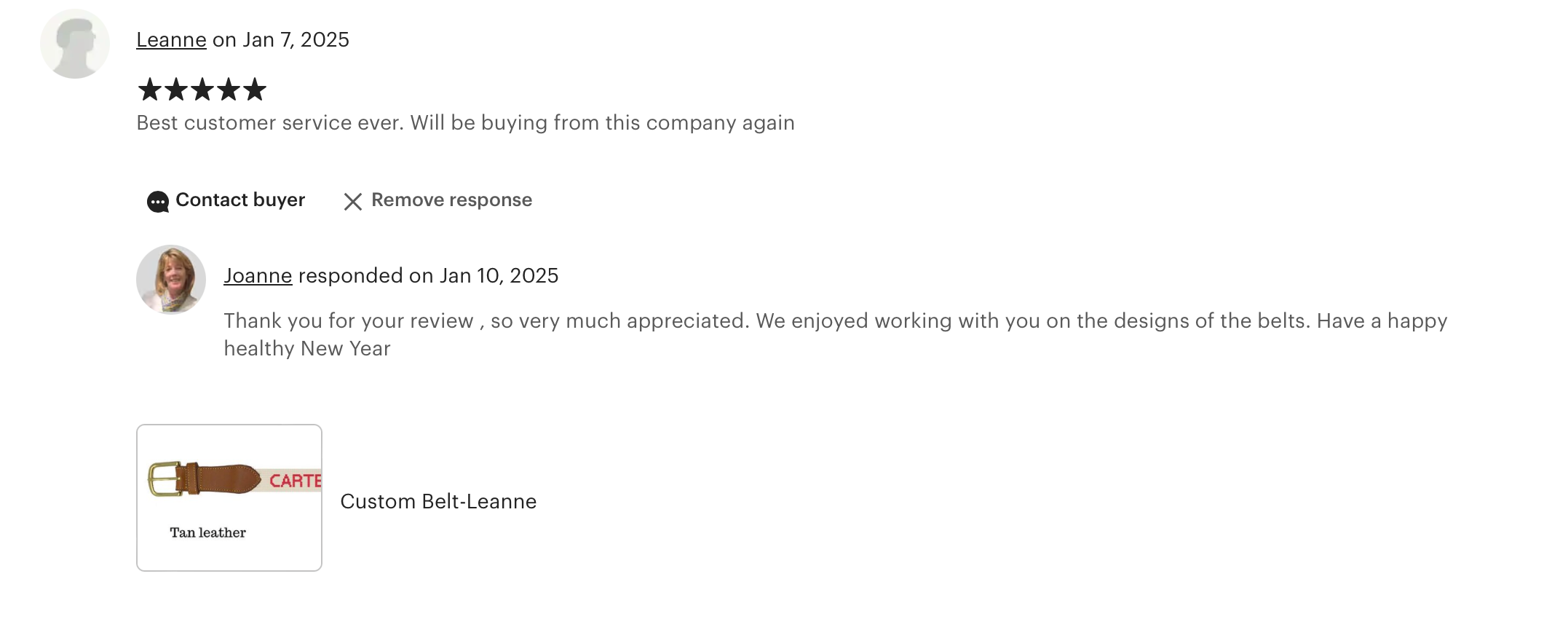
Task: Open Joanne's profile photo
Action: click(171, 280)
